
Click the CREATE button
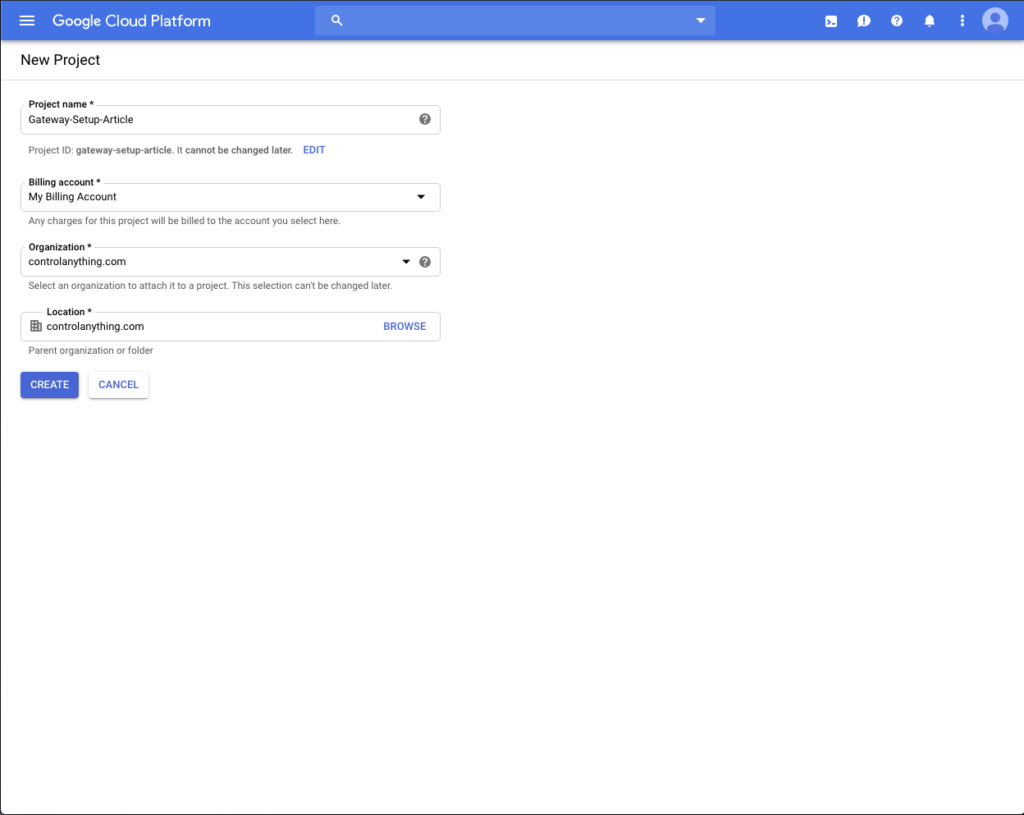pos(50,385)
